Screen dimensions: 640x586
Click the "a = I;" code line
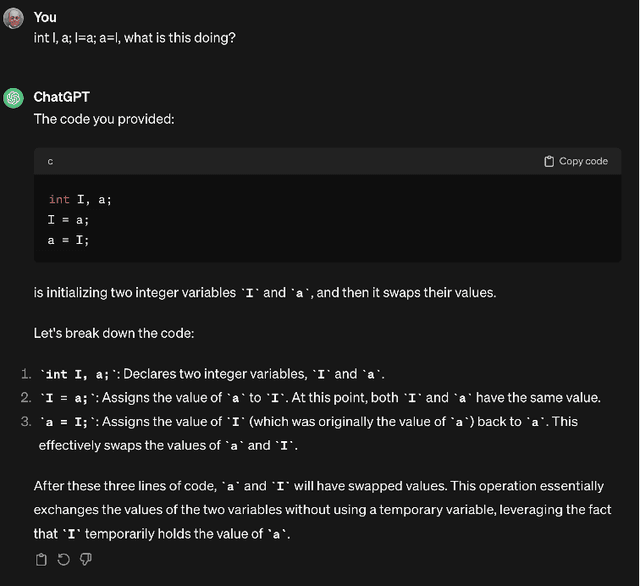pos(68,240)
